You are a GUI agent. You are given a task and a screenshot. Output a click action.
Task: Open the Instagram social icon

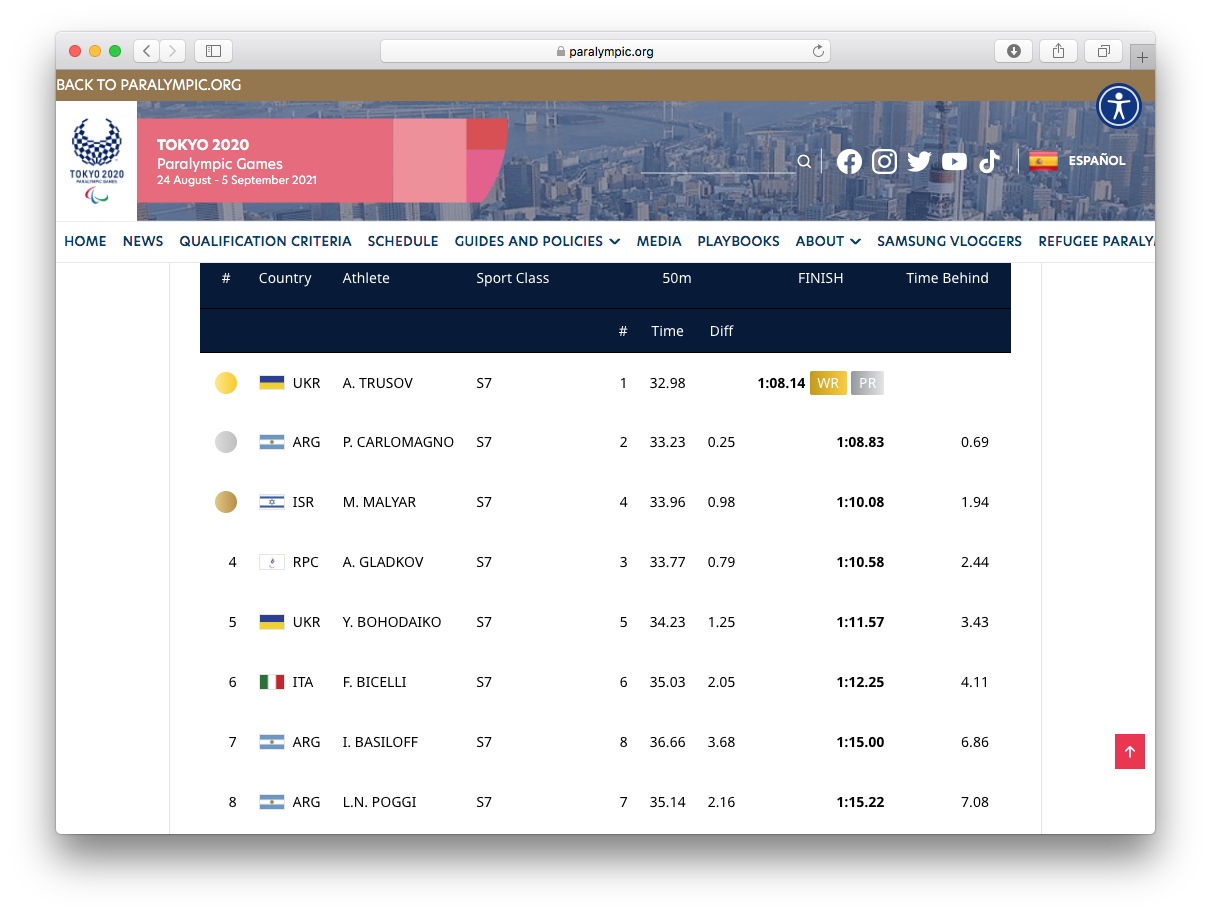(884, 161)
